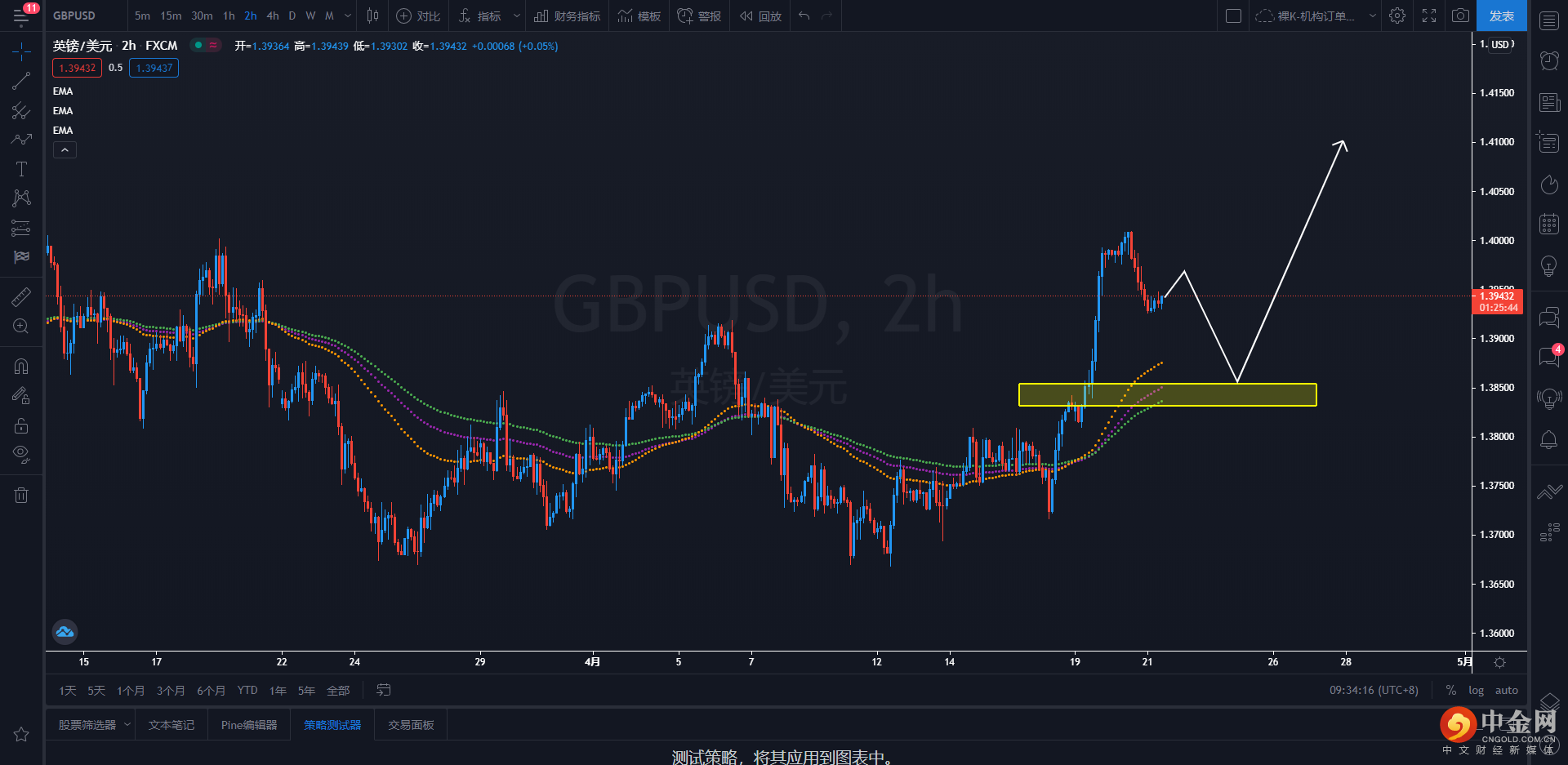
Task: Show the notifications bell panel
Action: click(x=1548, y=440)
